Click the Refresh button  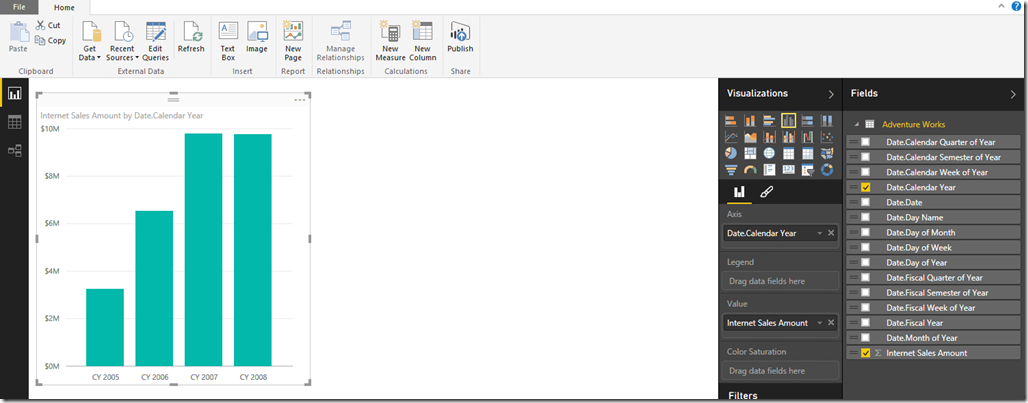point(191,37)
